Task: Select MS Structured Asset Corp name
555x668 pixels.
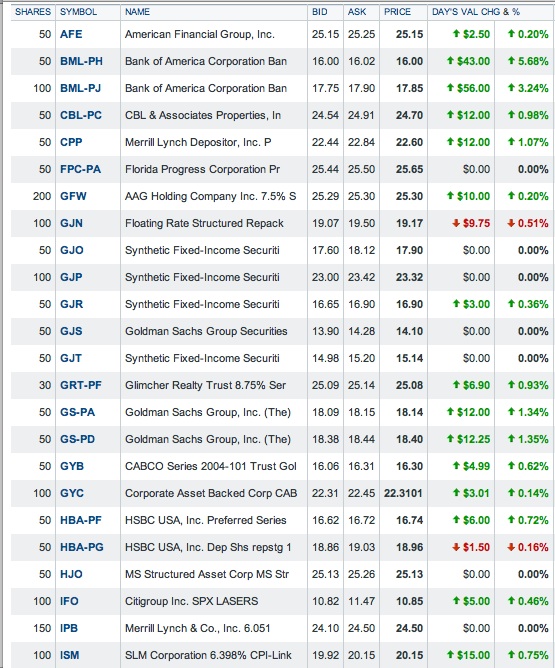Action: click(207, 574)
